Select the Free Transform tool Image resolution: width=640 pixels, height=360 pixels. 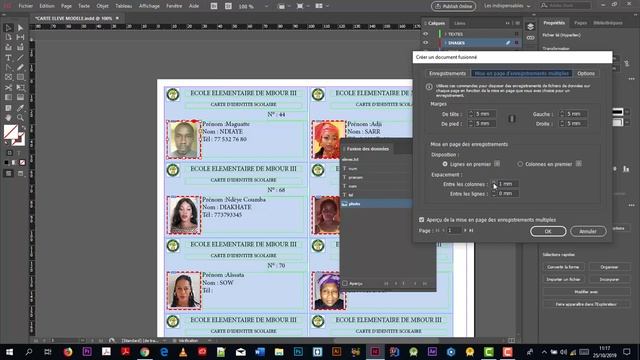pos(20,87)
